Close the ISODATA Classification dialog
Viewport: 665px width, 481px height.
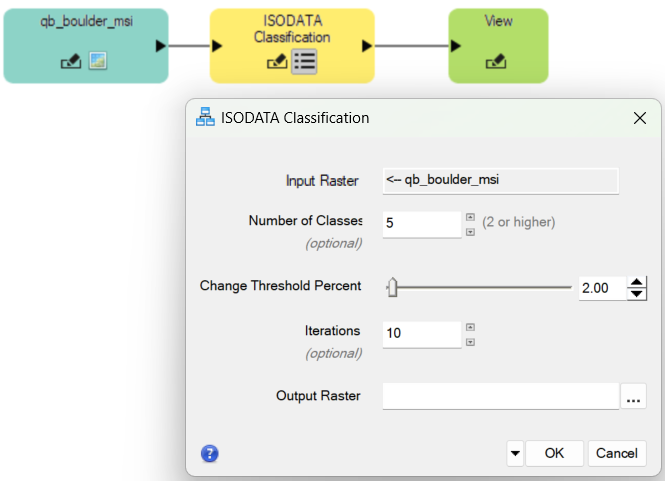pyautogui.click(x=640, y=117)
